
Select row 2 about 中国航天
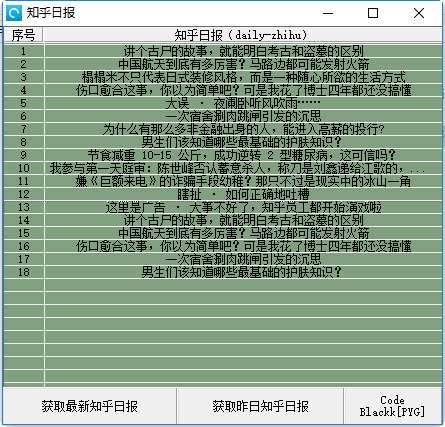[223, 64]
